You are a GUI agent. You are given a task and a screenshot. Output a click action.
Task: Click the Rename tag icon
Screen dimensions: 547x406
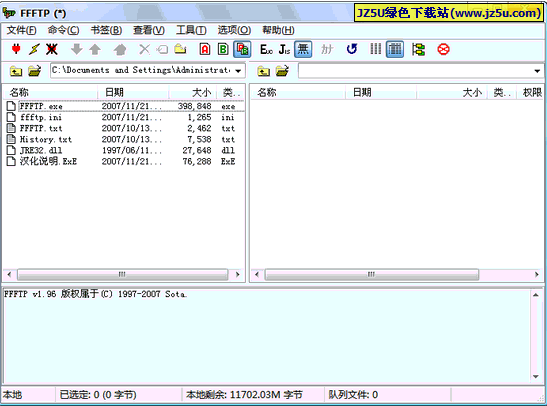(x=162, y=49)
